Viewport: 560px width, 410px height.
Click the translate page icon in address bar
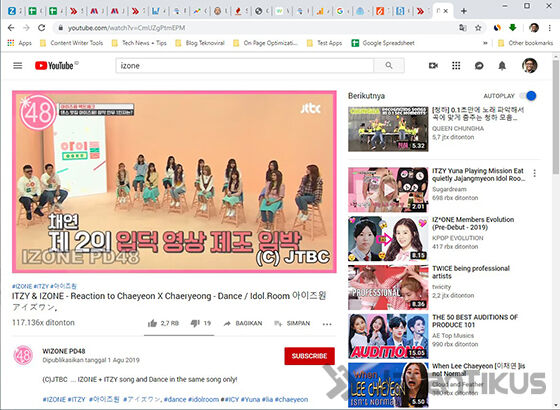pyautogui.click(x=462, y=28)
